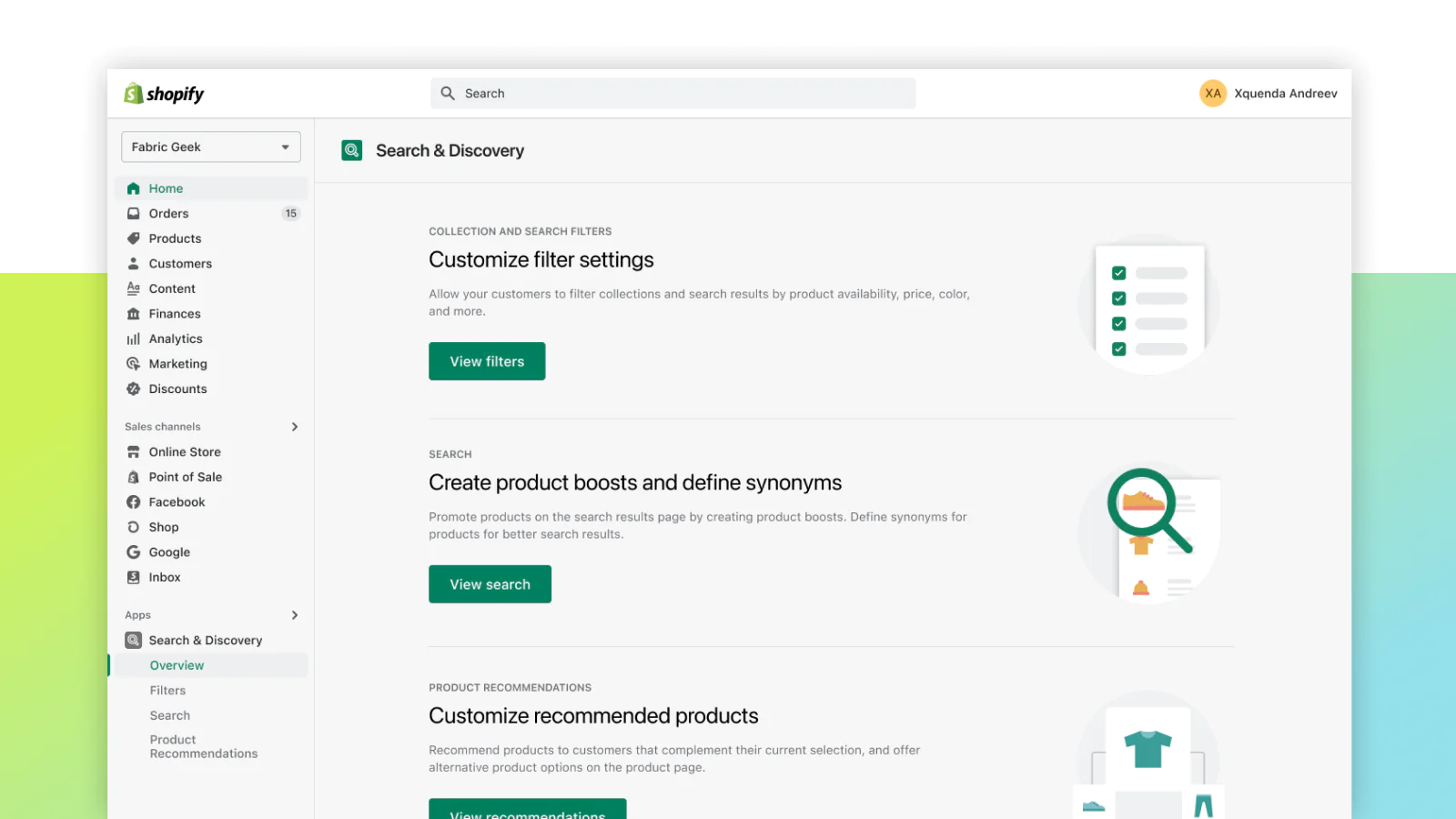This screenshot has width=1456, height=819.
Task: Click the Search & Discovery sidebar app icon
Action: pos(134,640)
